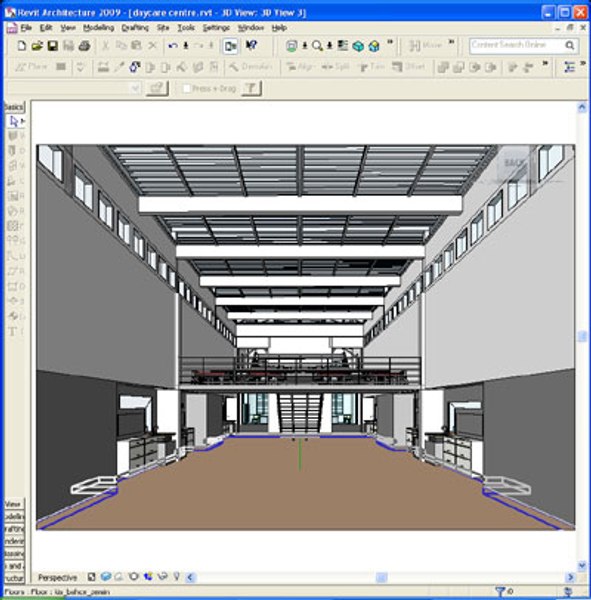Undo the last action
This screenshot has width=591, height=600.
[173, 46]
